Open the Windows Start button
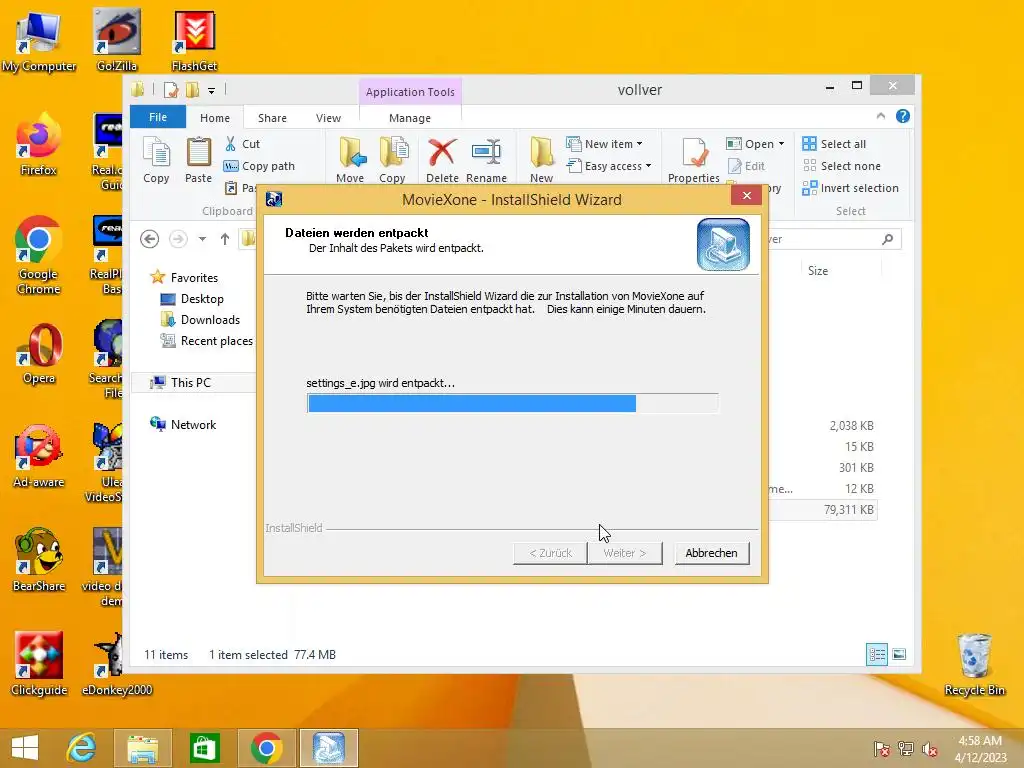Image resolution: width=1024 pixels, height=768 pixels. click(25, 748)
